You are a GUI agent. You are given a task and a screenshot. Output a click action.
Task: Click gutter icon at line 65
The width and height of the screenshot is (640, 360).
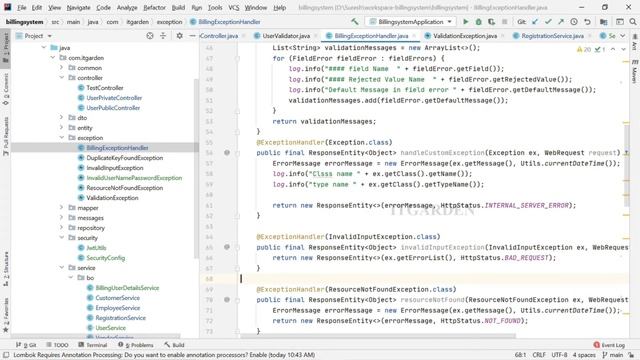227,247
